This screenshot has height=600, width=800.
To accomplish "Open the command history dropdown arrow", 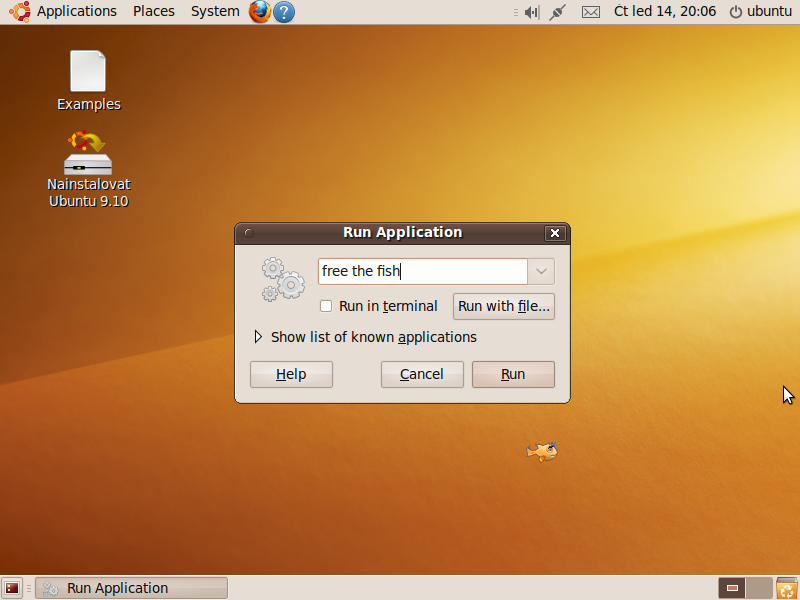I will pos(541,271).
